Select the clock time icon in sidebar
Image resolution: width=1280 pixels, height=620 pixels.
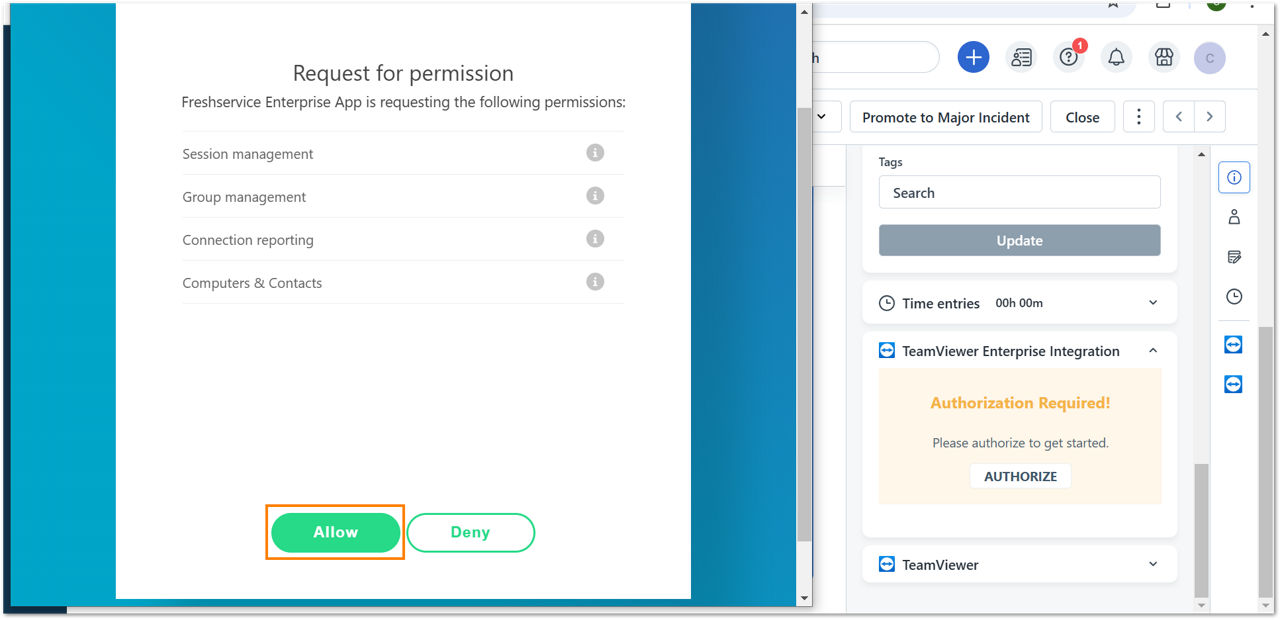(x=1234, y=297)
